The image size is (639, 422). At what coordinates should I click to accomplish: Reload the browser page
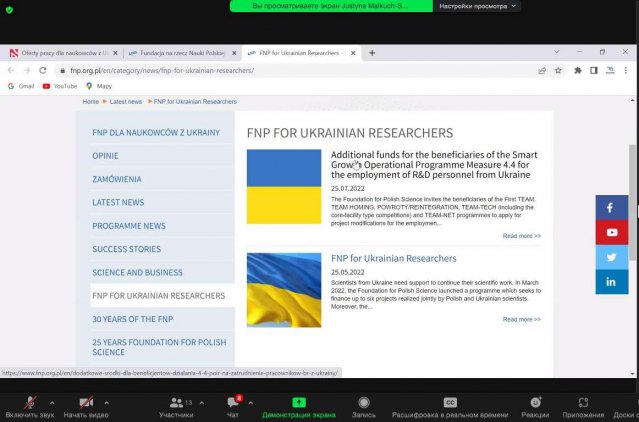tap(42, 71)
